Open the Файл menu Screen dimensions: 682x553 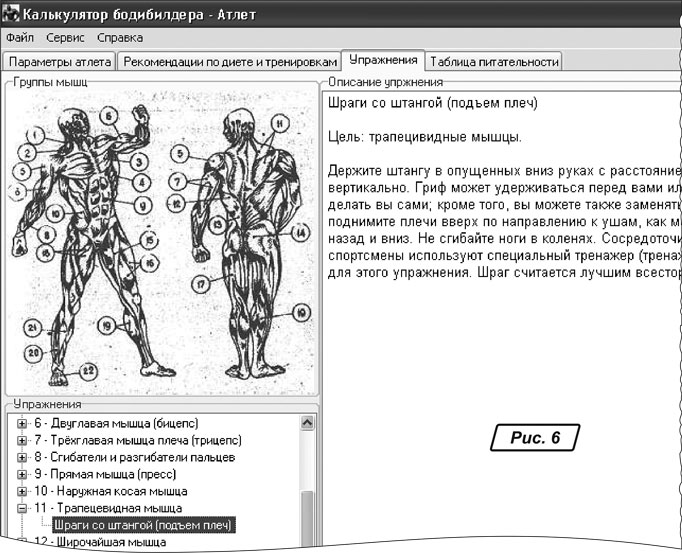pyautogui.click(x=20, y=38)
